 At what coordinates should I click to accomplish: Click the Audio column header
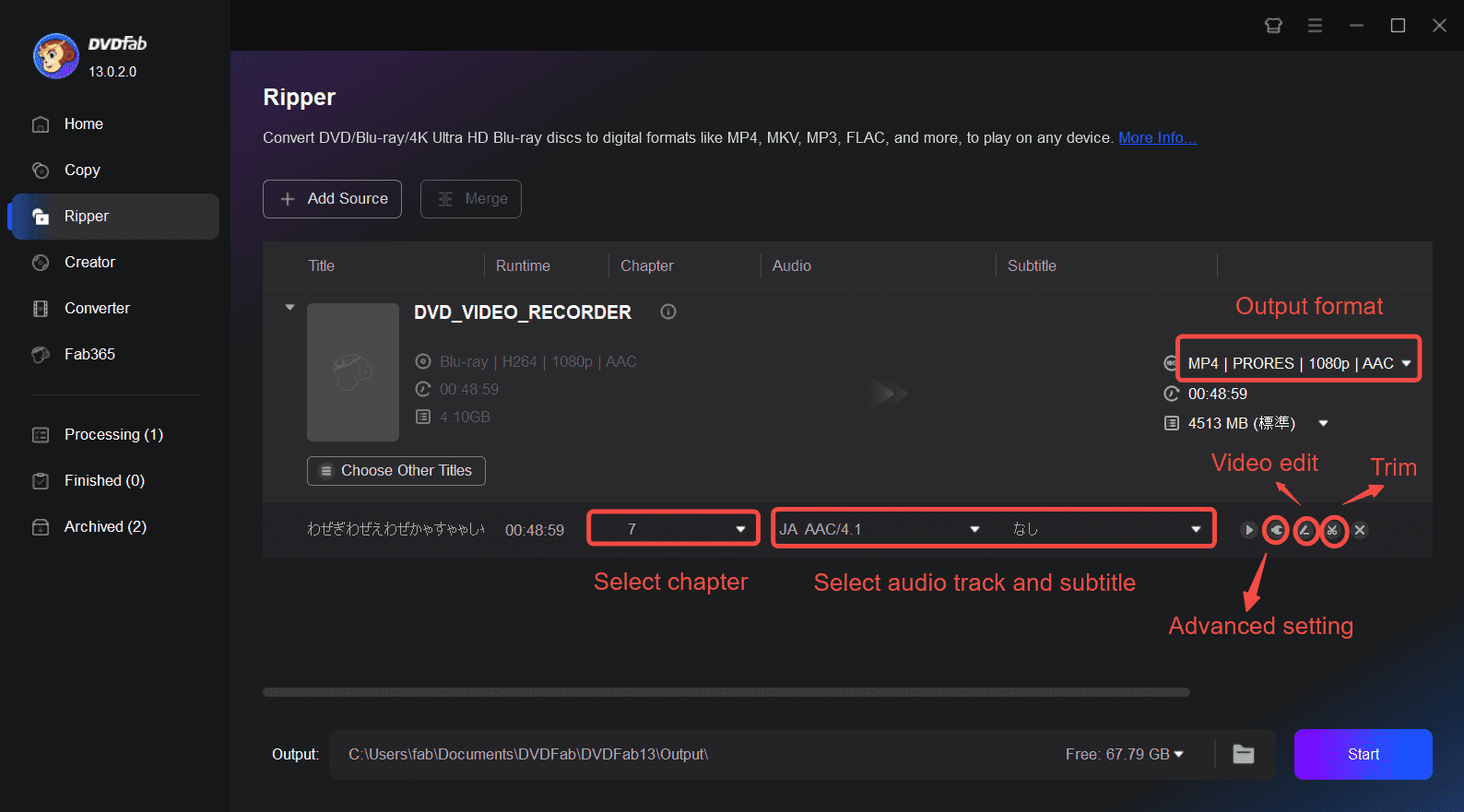791,265
